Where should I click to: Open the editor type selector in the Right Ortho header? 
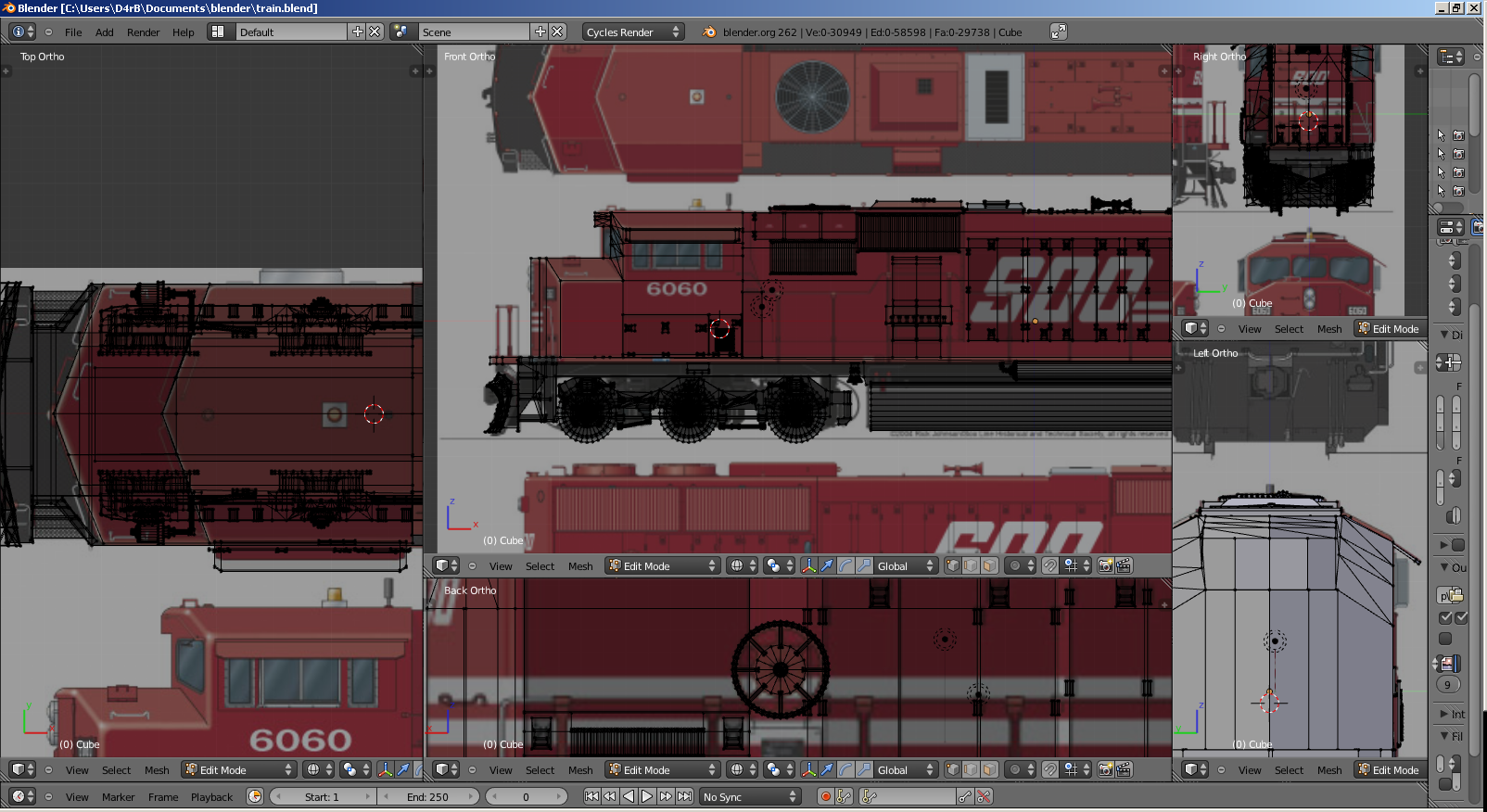(x=1196, y=328)
